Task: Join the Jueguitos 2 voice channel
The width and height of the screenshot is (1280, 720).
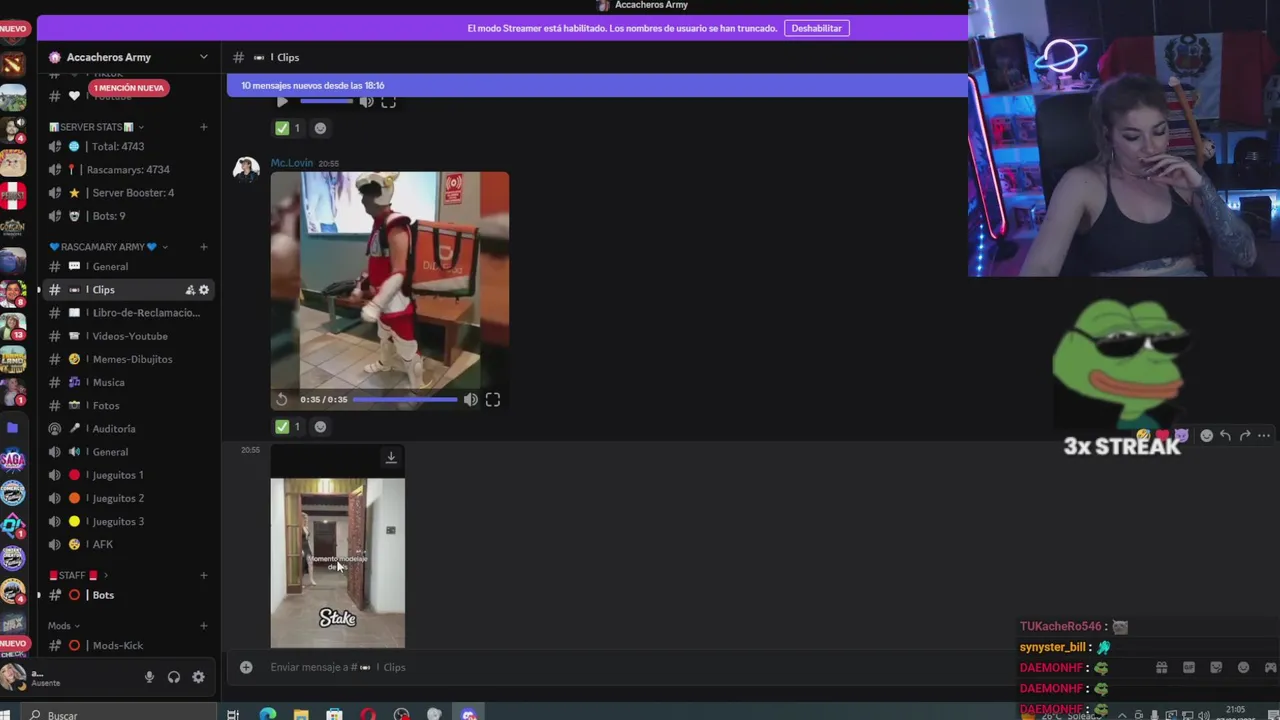Action: 128,498
